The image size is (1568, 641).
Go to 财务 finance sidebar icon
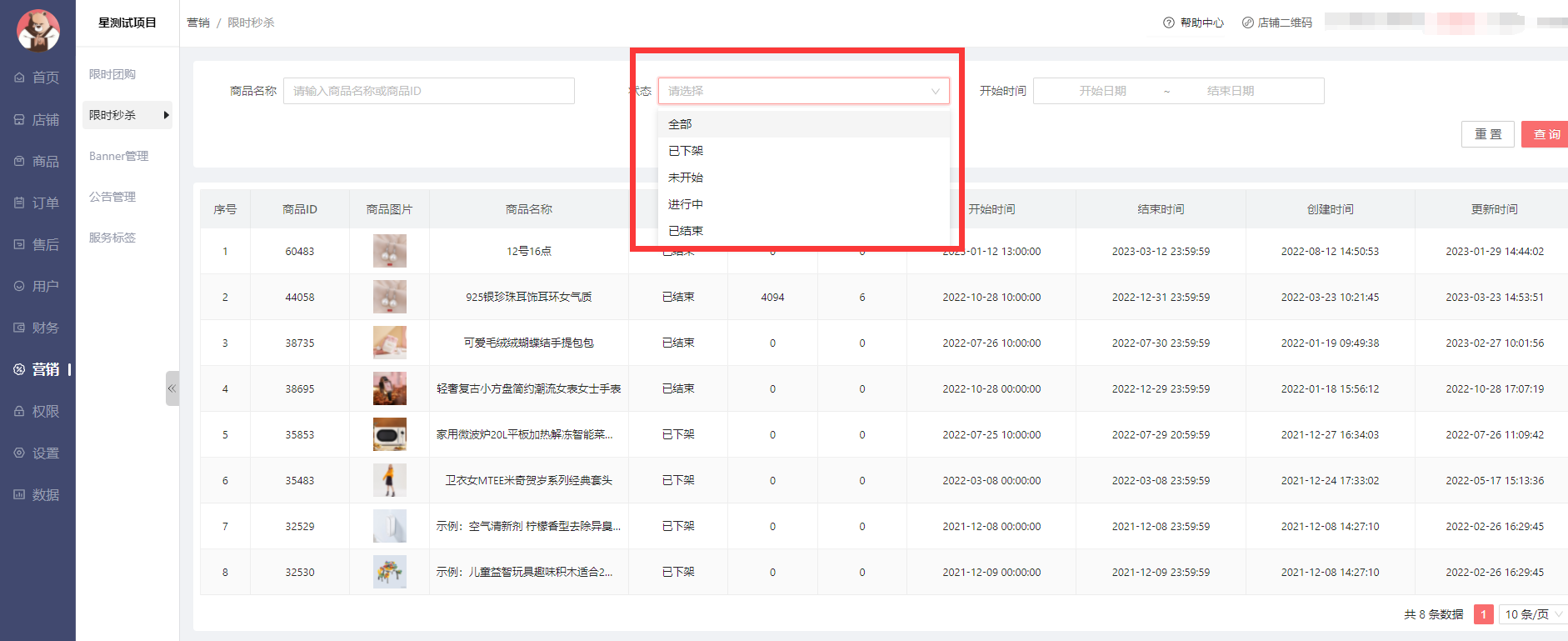click(x=19, y=328)
